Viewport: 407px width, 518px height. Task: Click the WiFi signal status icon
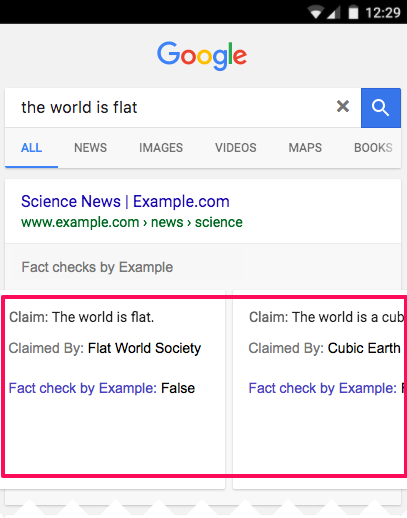pyautogui.click(x=315, y=13)
